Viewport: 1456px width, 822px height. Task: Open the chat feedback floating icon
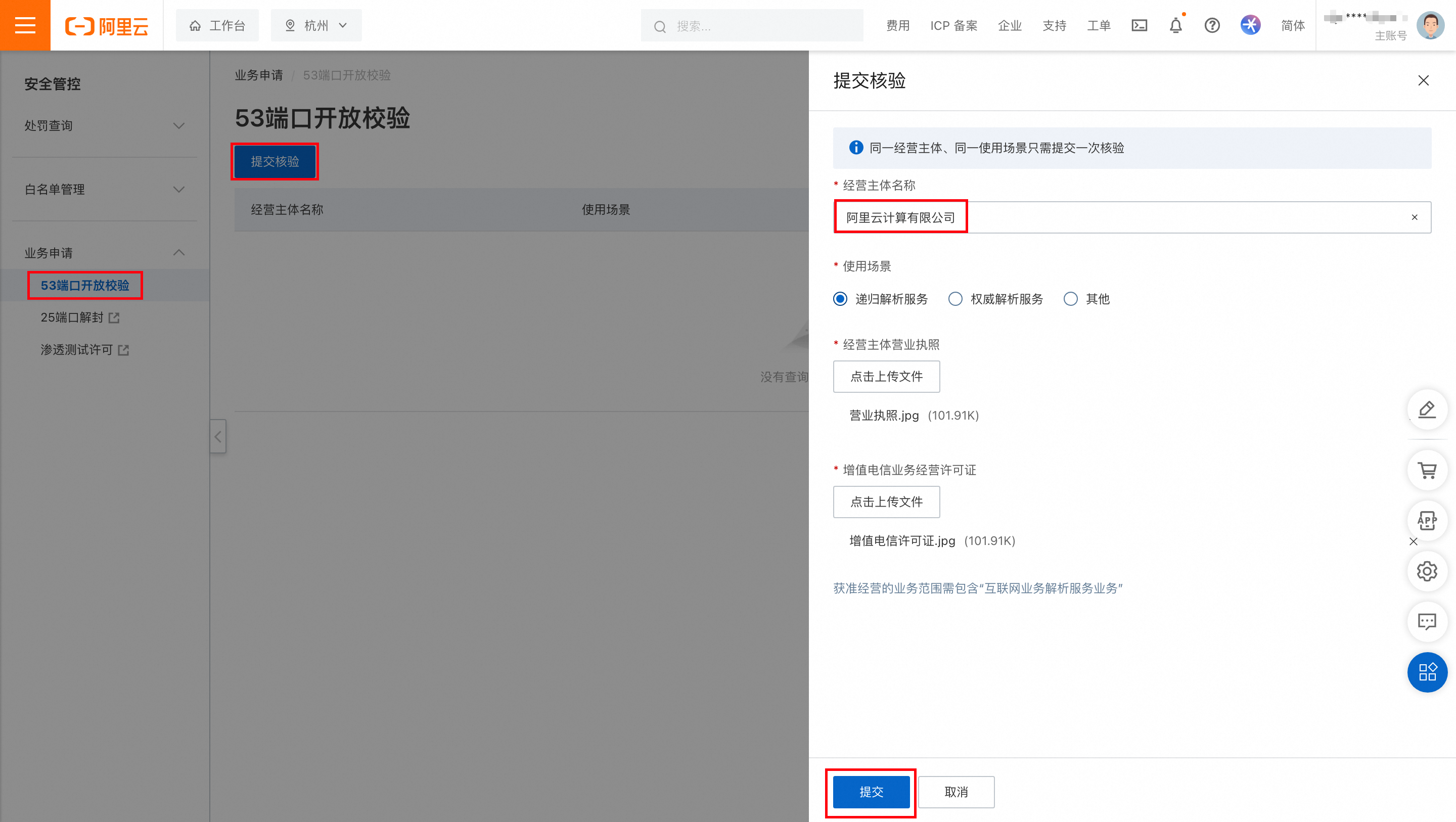point(1427,621)
